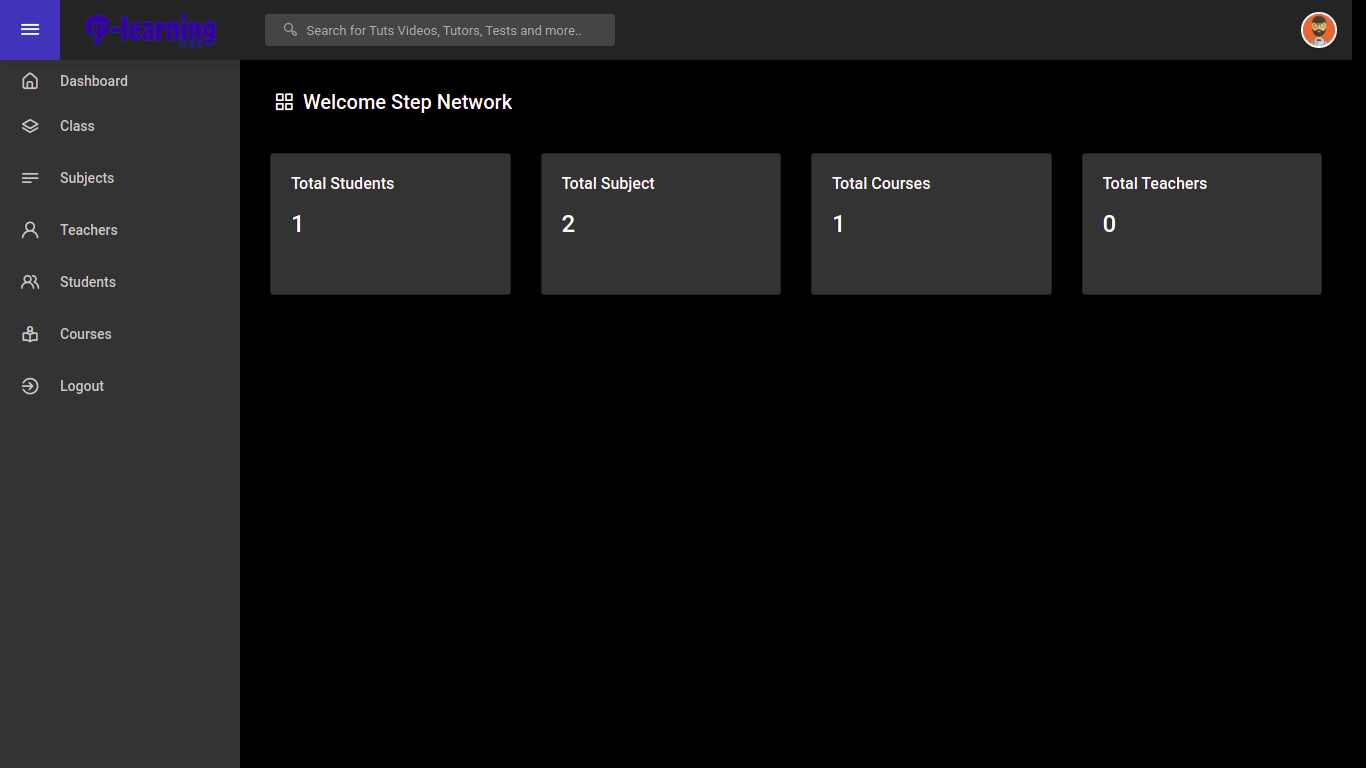Click the Teachers person icon

click(x=30, y=230)
